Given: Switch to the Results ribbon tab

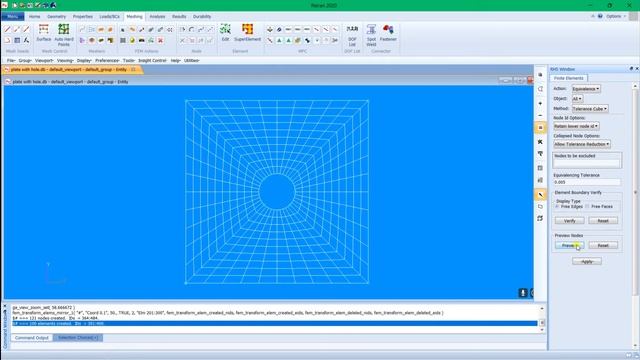Looking at the screenshot, I should click(179, 17).
